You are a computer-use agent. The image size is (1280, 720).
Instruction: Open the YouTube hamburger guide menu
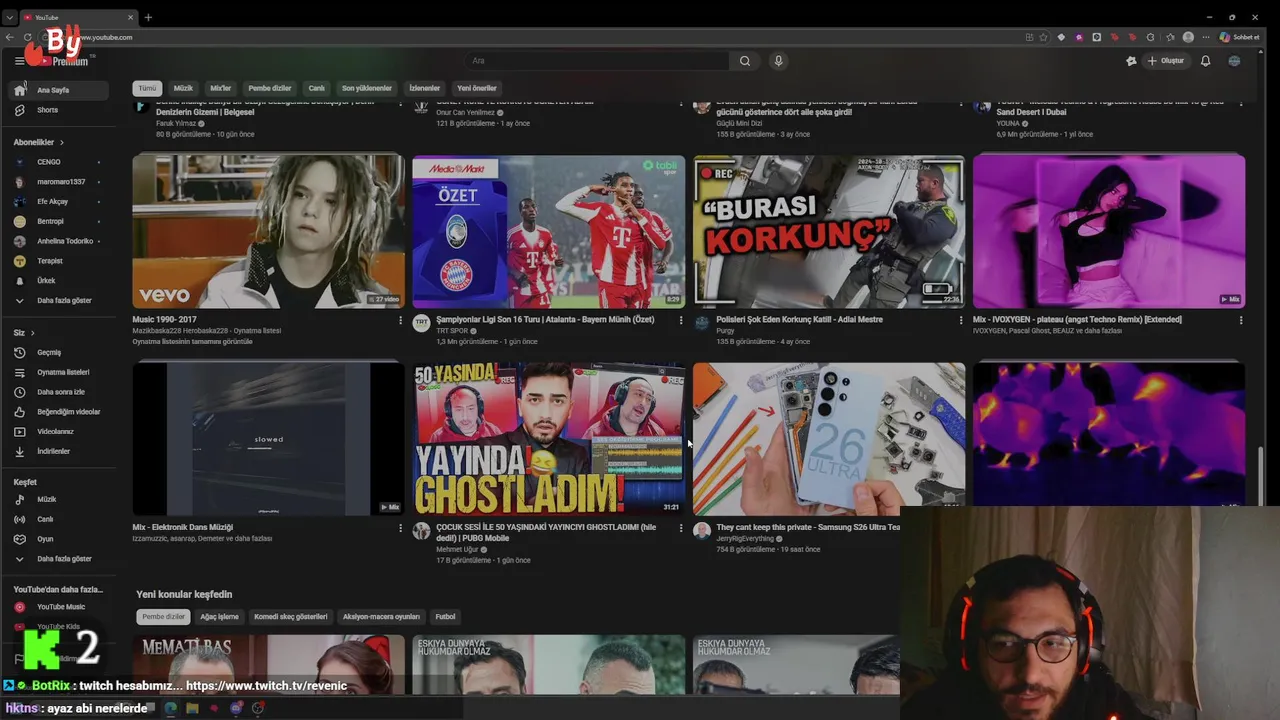19,61
